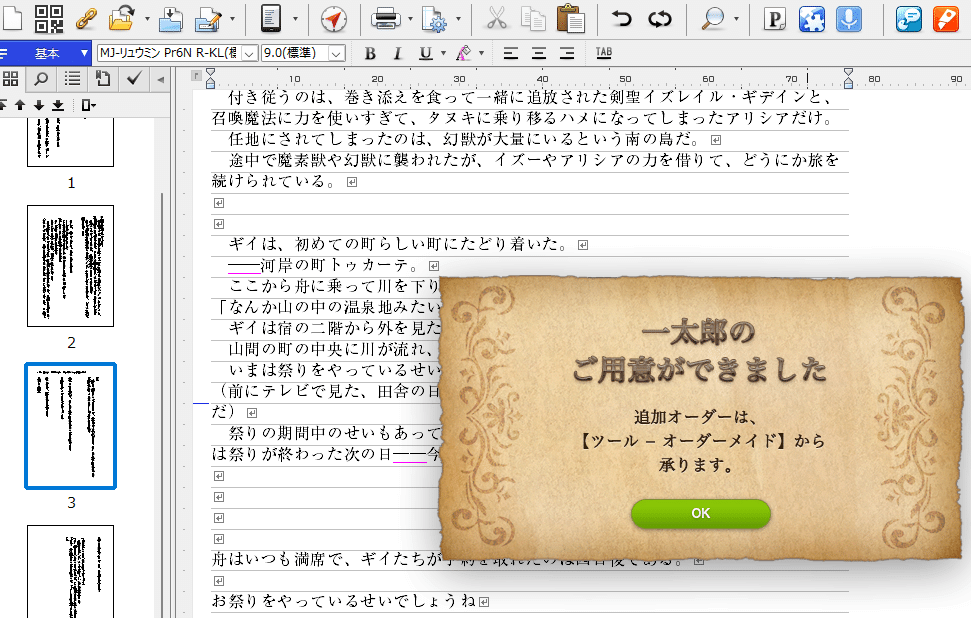971x618 pixels.
Task: Toggle bold formatting
Action: (370, 54)
